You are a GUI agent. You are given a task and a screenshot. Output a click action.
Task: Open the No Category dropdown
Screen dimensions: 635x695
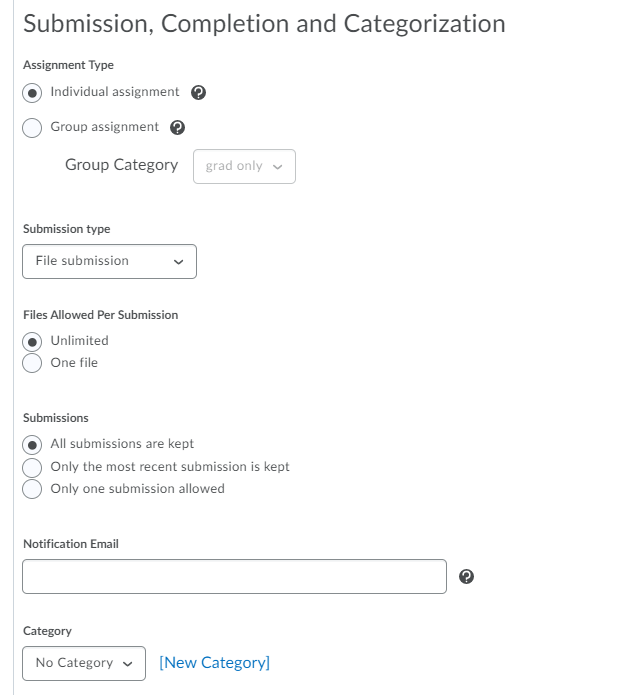[x=84, y=664]
